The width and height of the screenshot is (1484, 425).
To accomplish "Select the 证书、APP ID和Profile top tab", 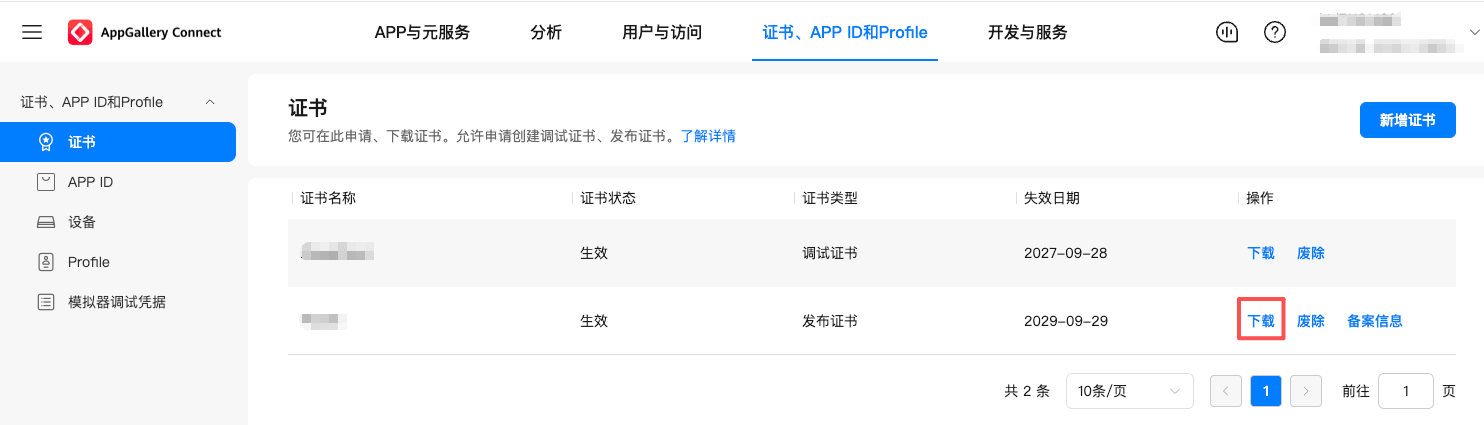I will [x=845, y=32].
